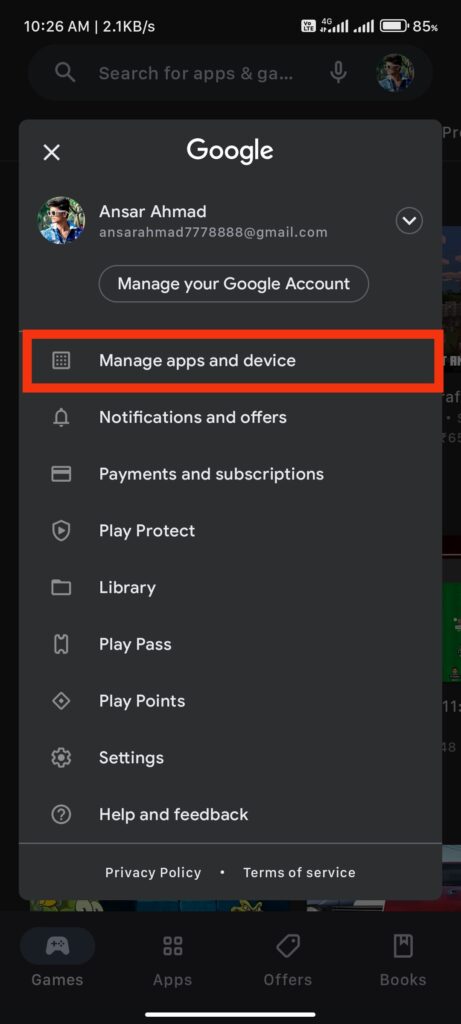The height and width of the screenshot is (1024, 461).
Task: Open the Terms of service link
Action: tap(299, 872)
